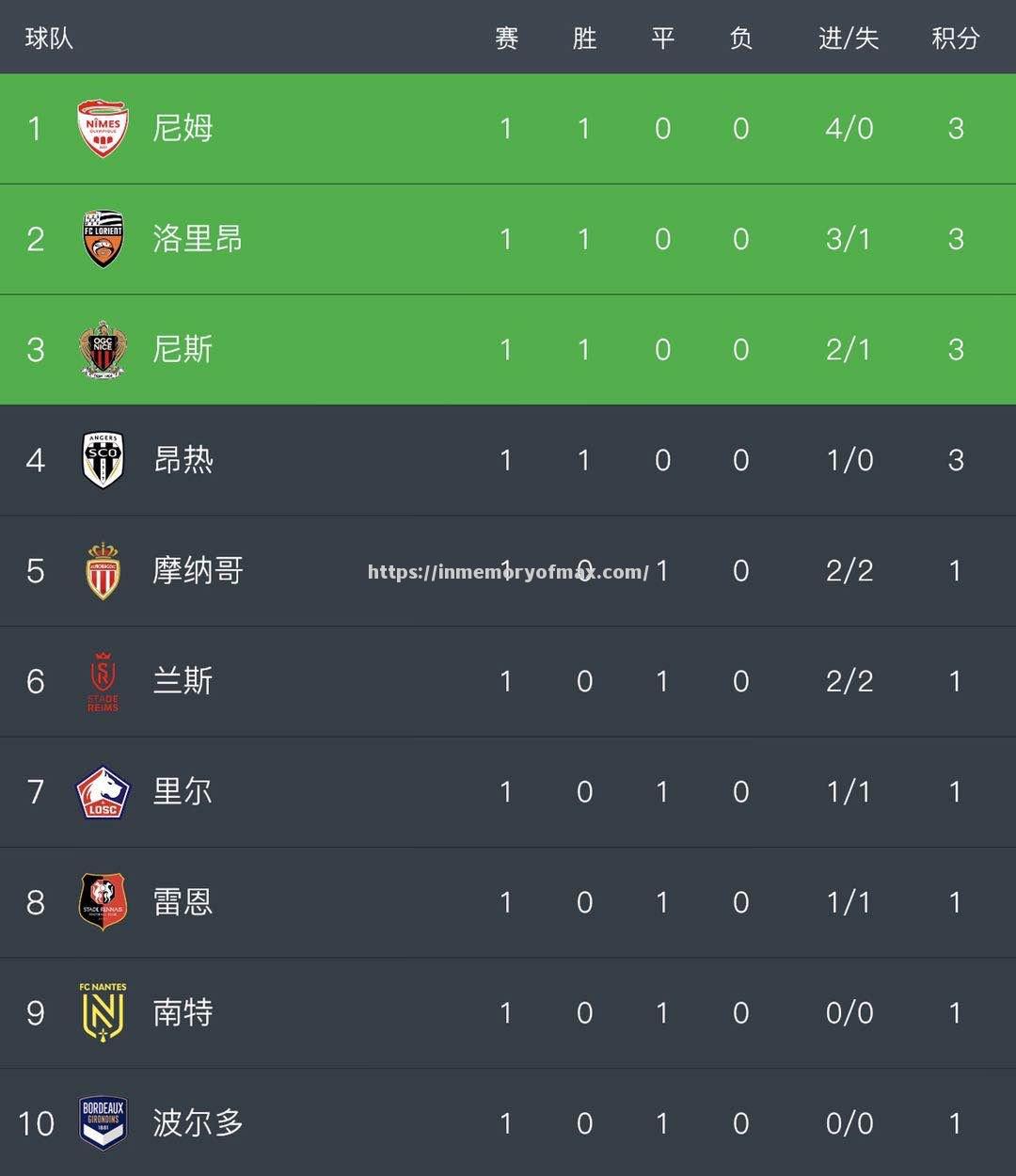
Task: Click the 进/失 column header
Action: (x=849, y=39)
